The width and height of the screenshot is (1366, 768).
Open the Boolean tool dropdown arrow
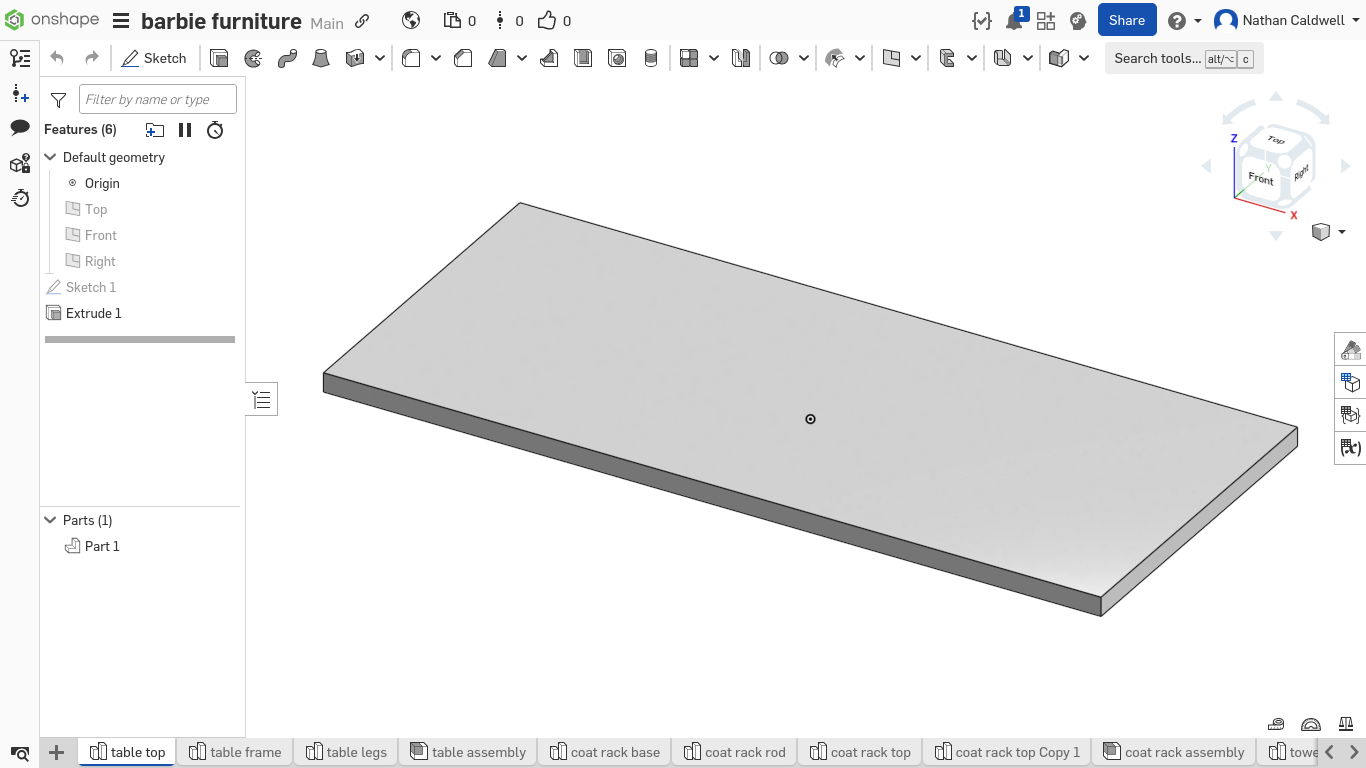[804, 59]
